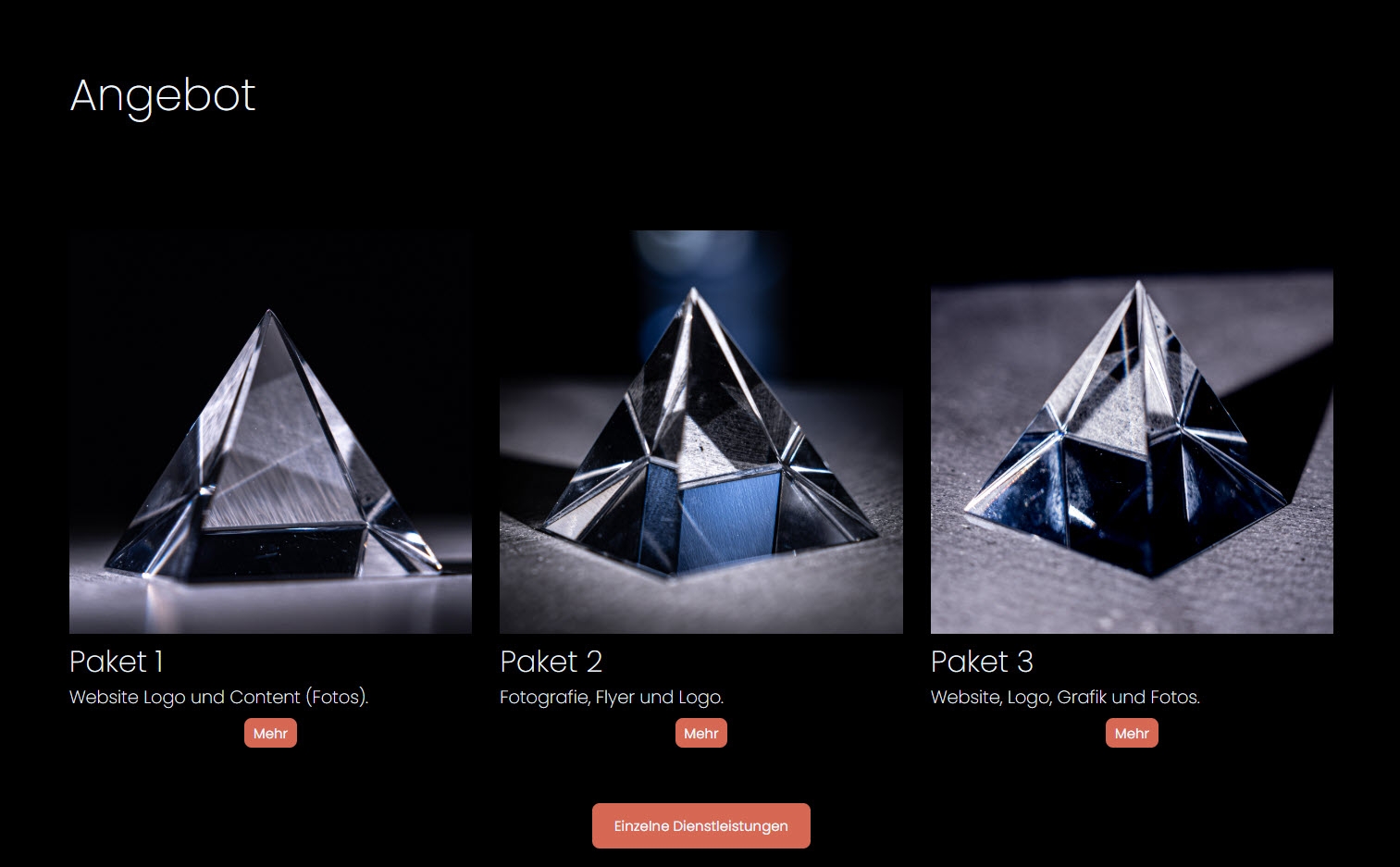Open Einzelne Dienstleistungen

[x=701, y=825]
